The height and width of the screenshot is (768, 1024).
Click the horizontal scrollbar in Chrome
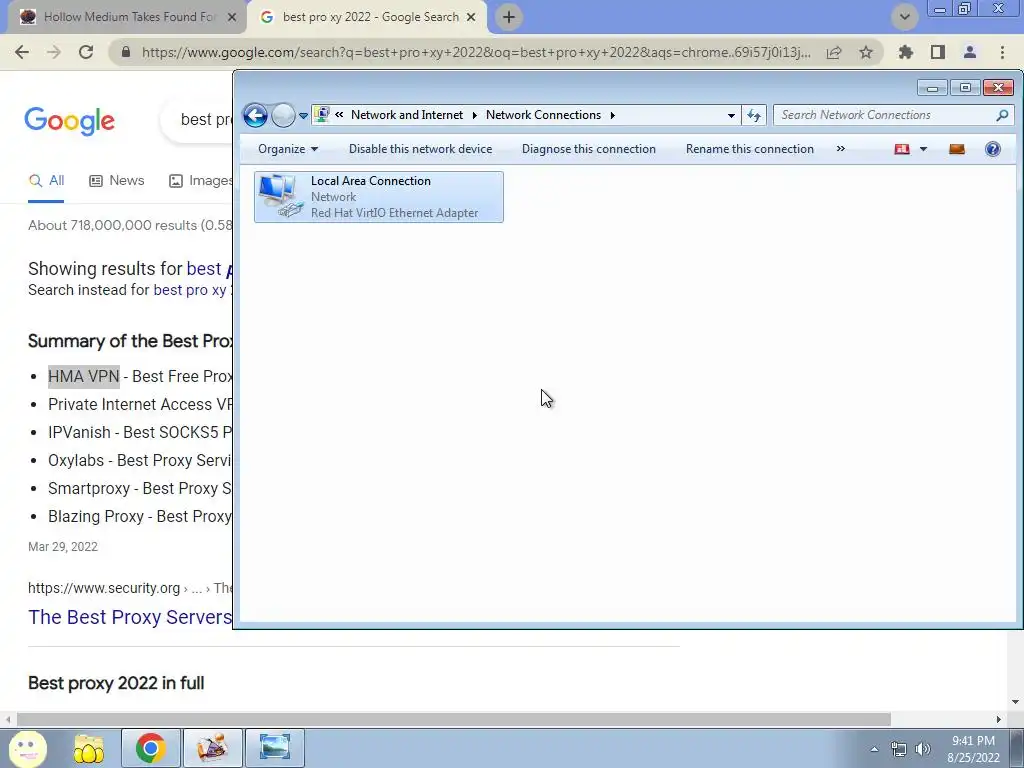click(x=454, y=719)
